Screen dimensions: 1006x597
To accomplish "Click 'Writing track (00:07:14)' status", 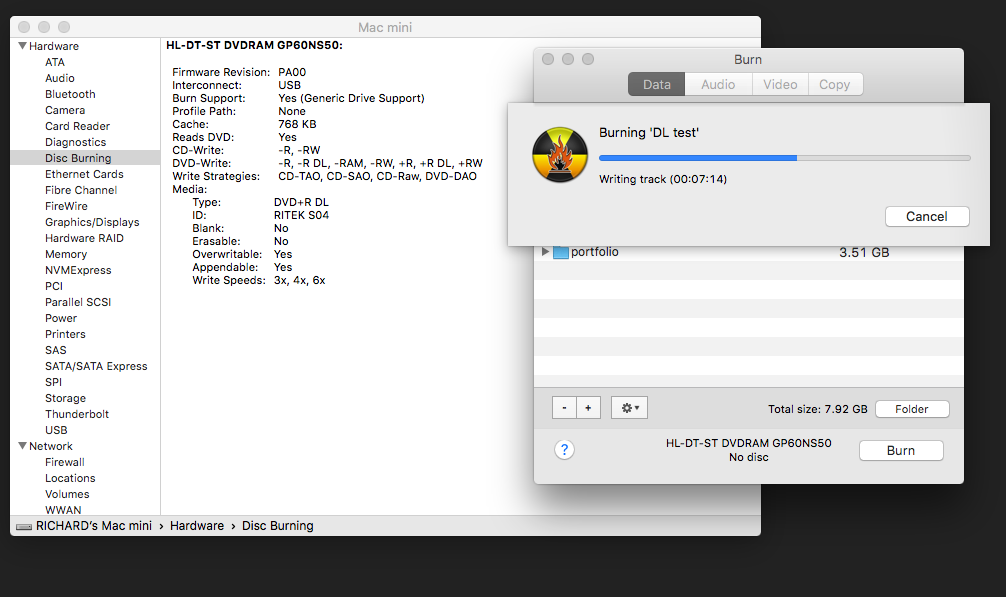I will point(663,180).
